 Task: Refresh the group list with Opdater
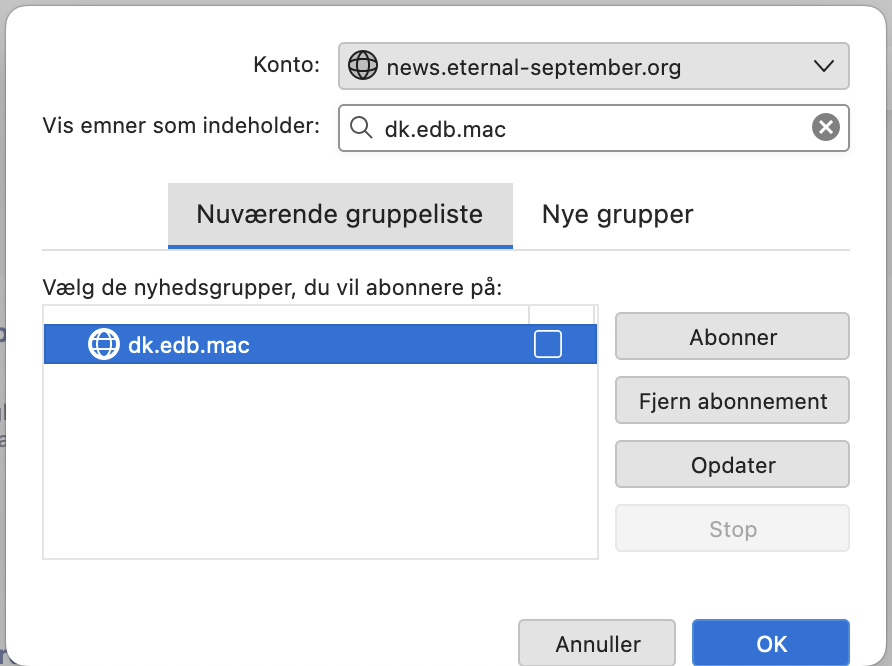732,464
